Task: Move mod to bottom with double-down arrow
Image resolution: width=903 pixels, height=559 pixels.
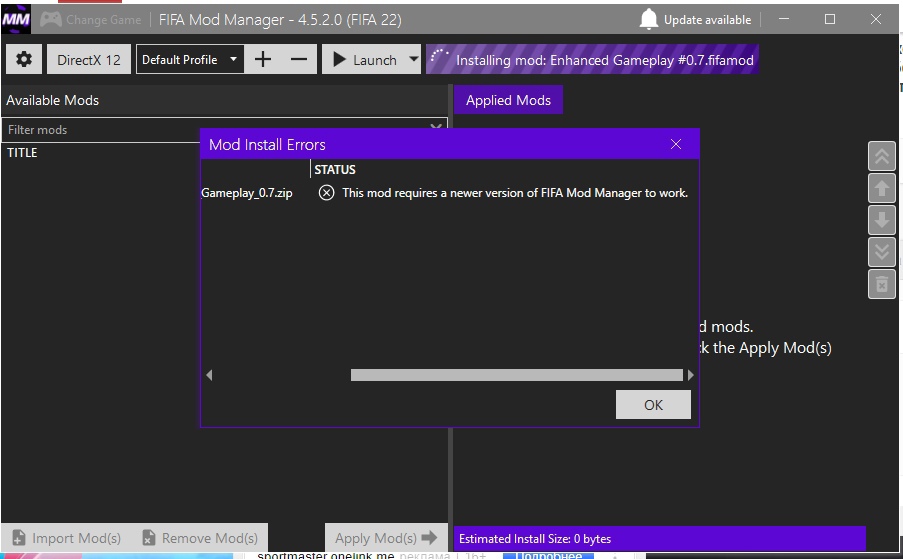Action: click(x=882, y=252)
